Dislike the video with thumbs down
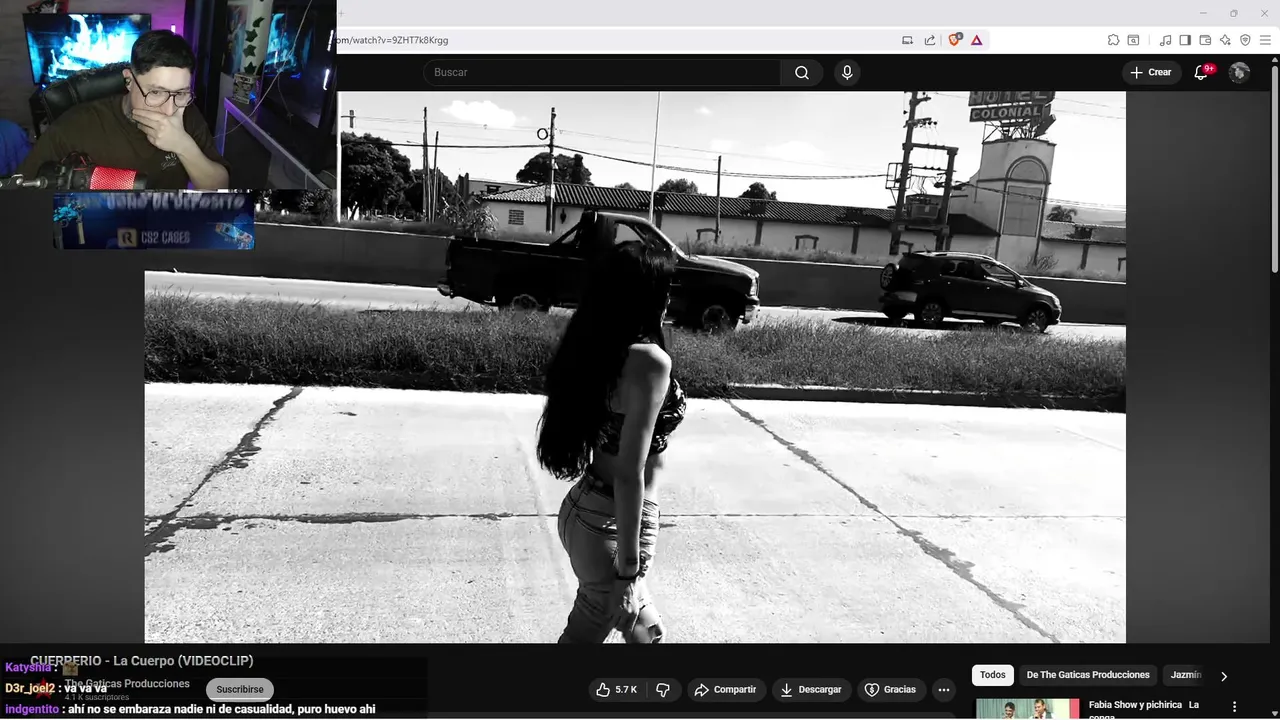Image resolution: width=1280 pixels, height=720 pixels. click(x=663, y=690)
